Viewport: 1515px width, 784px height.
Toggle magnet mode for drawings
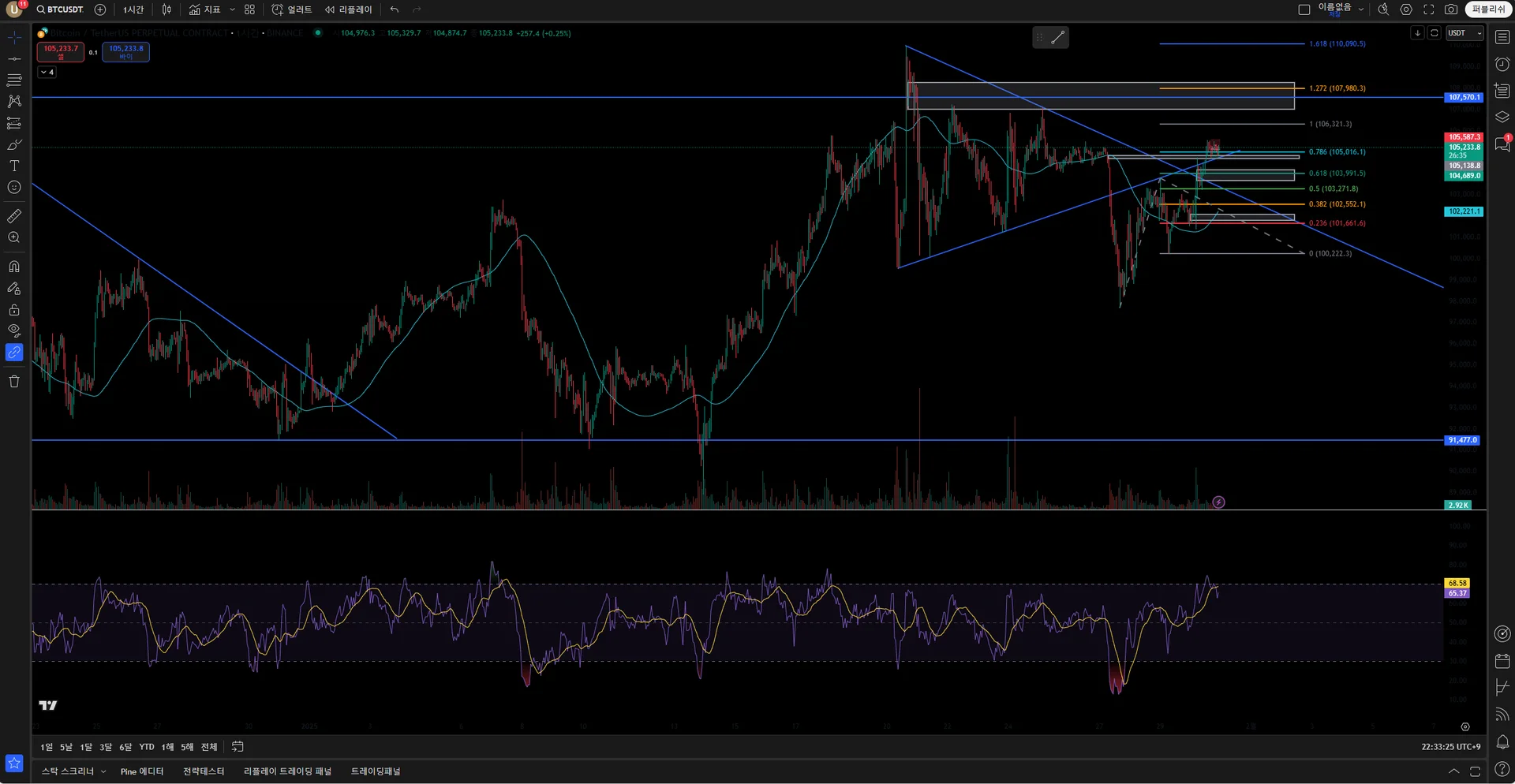coord(14,267)
